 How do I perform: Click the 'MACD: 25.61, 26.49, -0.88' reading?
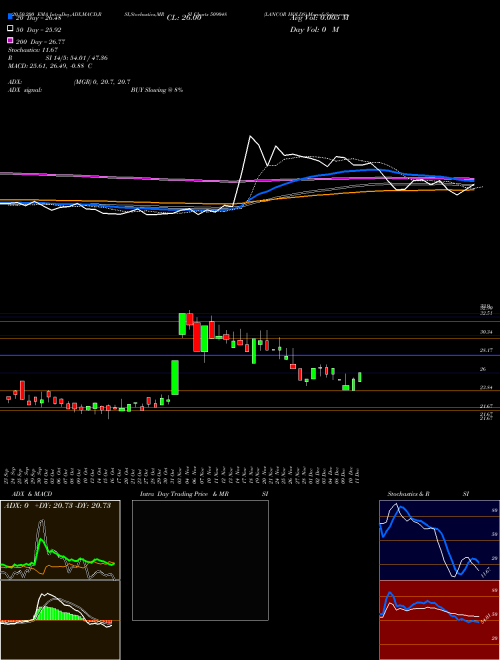pos(48,66)
